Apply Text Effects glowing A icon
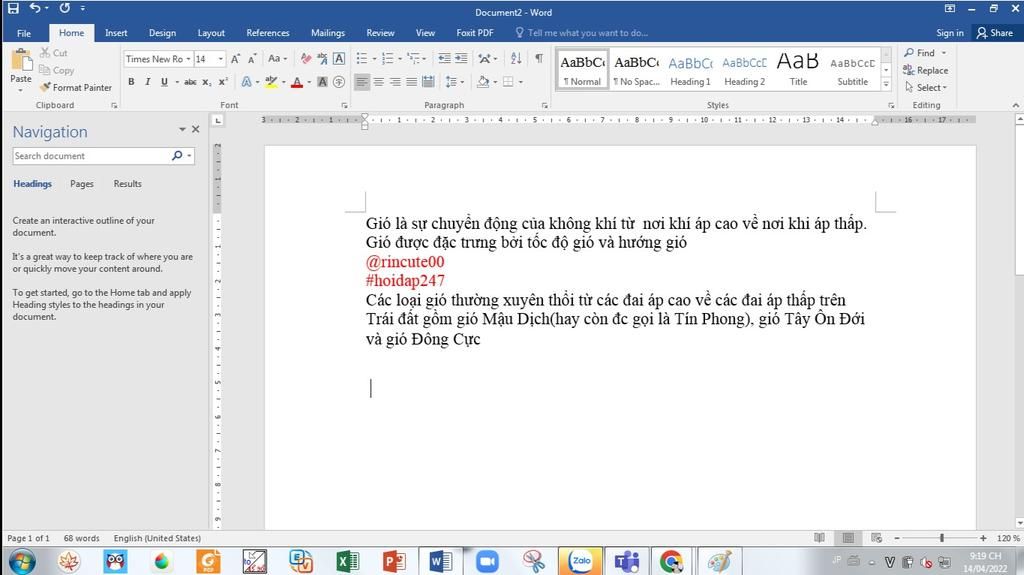Viewport: 1024px width, 575px height. tap(246, 82)
